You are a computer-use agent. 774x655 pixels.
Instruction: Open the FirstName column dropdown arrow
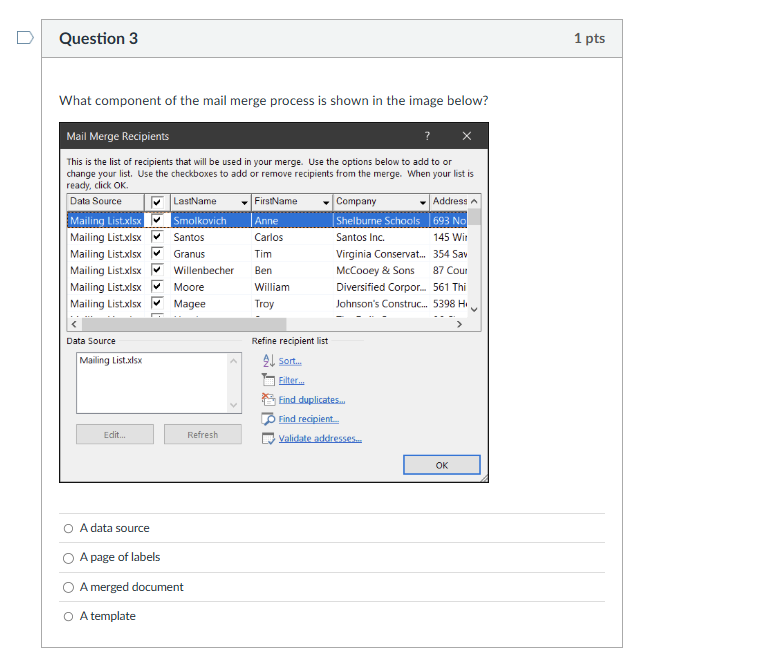(326, 202)
